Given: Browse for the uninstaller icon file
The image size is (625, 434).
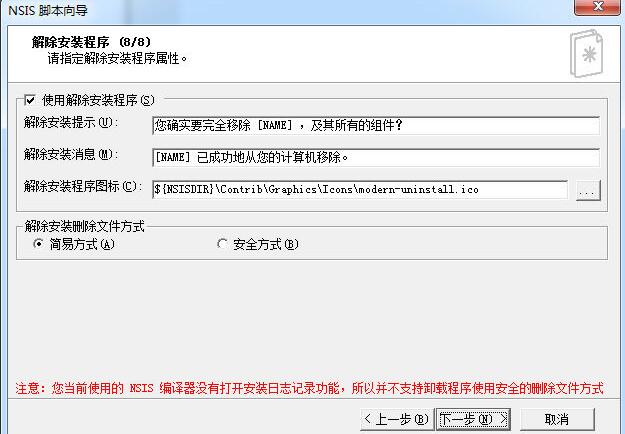Looking at the screenshot, I should point(588,190).
